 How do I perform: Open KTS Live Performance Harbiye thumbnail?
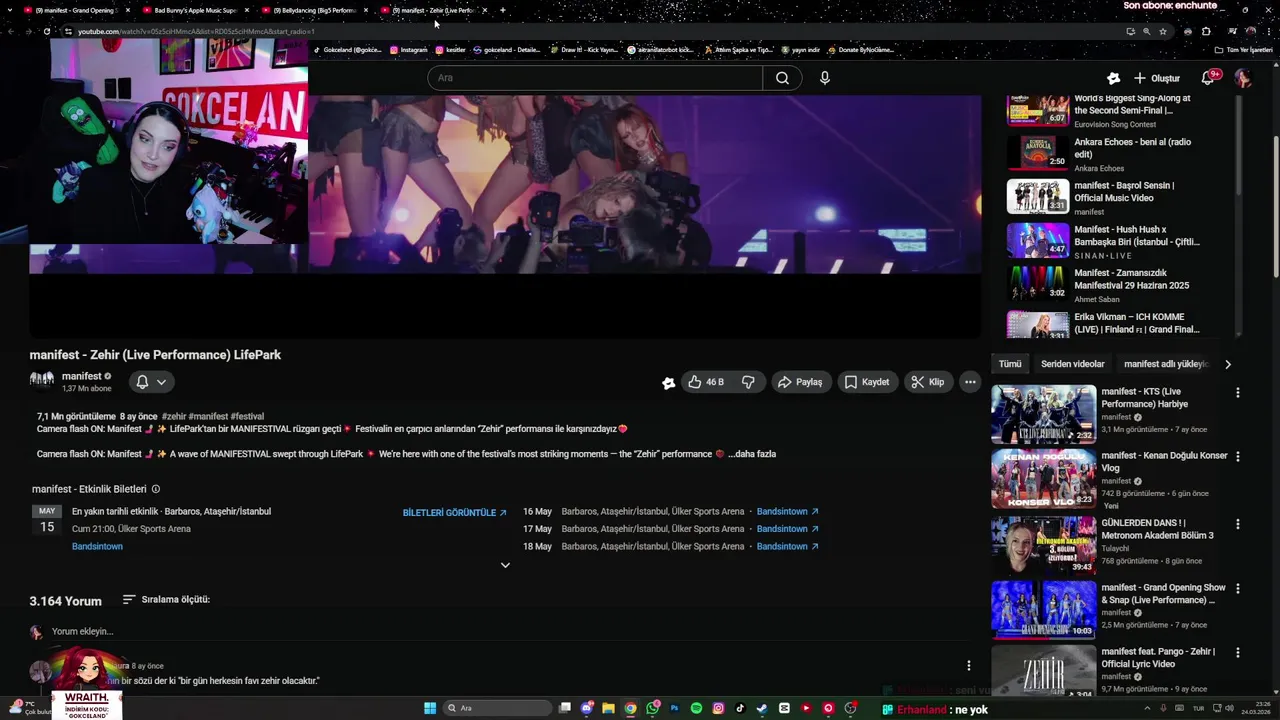(x=1043, y=414)
